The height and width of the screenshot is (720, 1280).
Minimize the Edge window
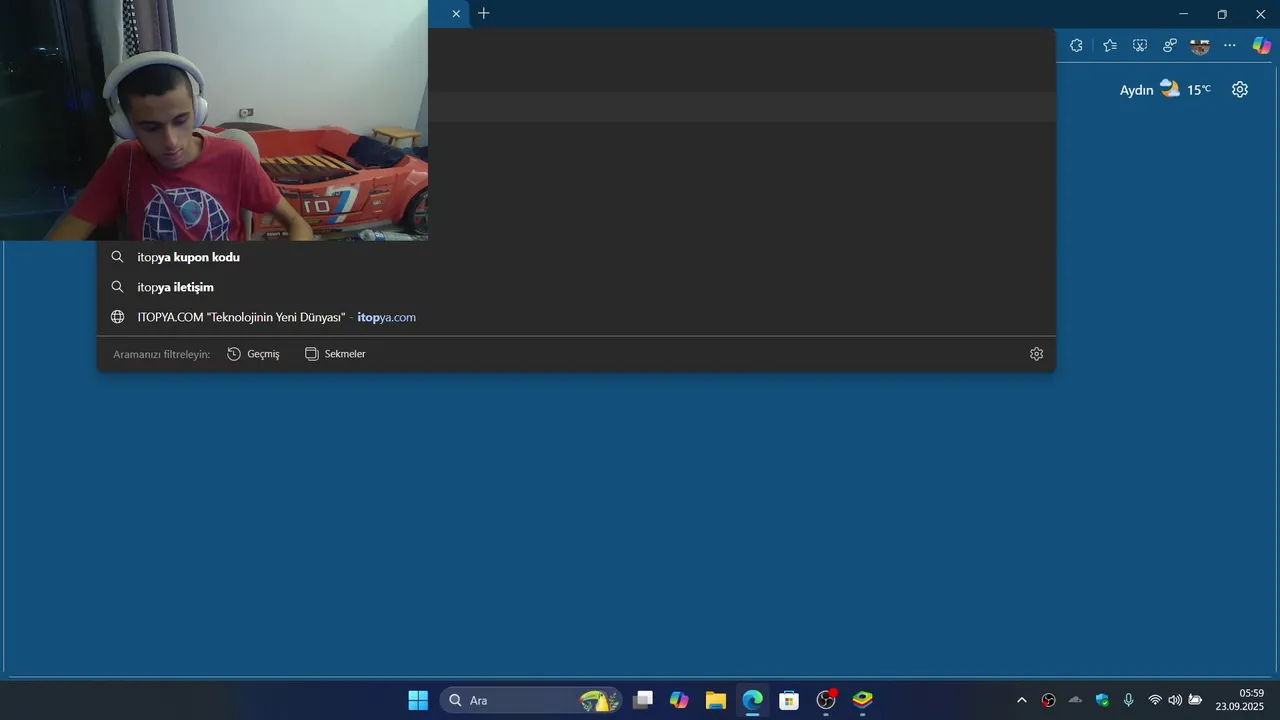(x=1184, y=14)
